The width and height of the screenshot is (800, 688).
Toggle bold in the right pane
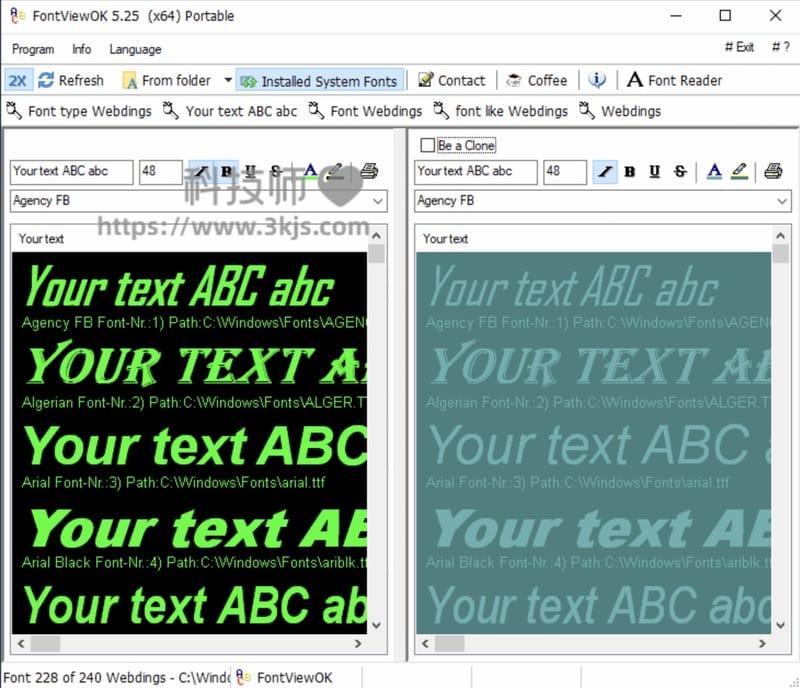[x=630, y=171]
